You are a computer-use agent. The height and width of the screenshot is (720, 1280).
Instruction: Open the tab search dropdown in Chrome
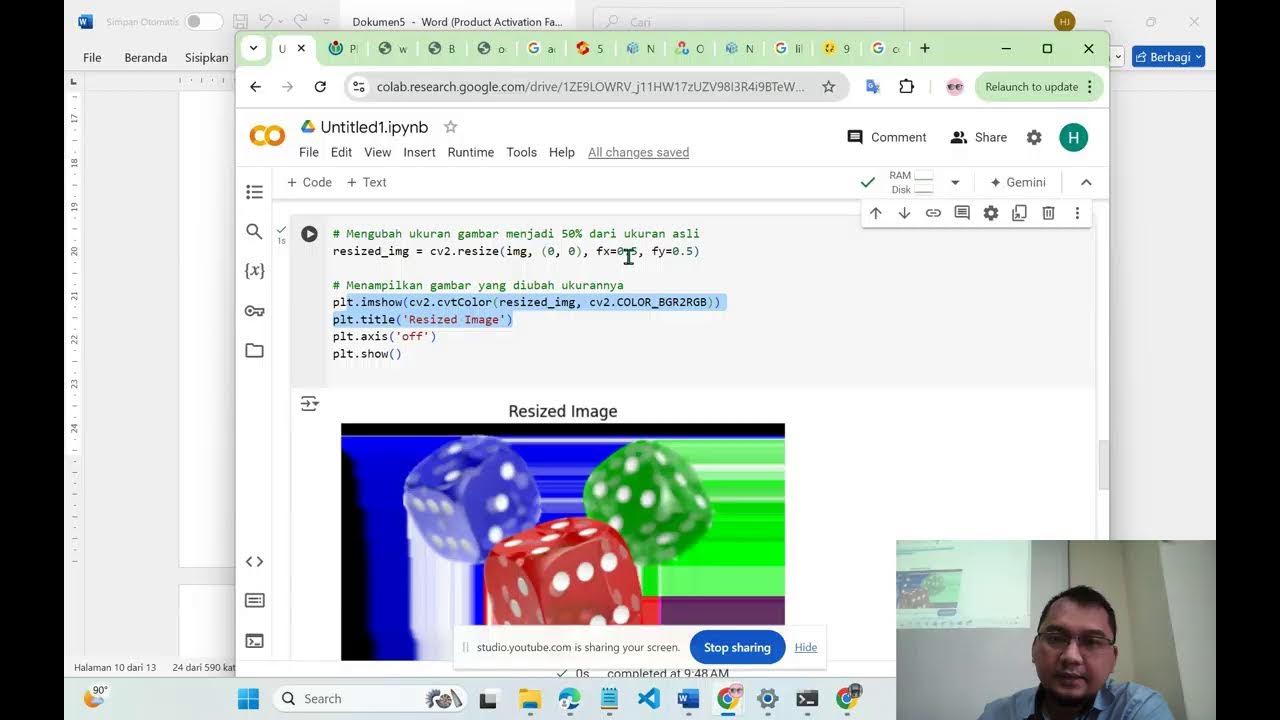tap(253, 48)
